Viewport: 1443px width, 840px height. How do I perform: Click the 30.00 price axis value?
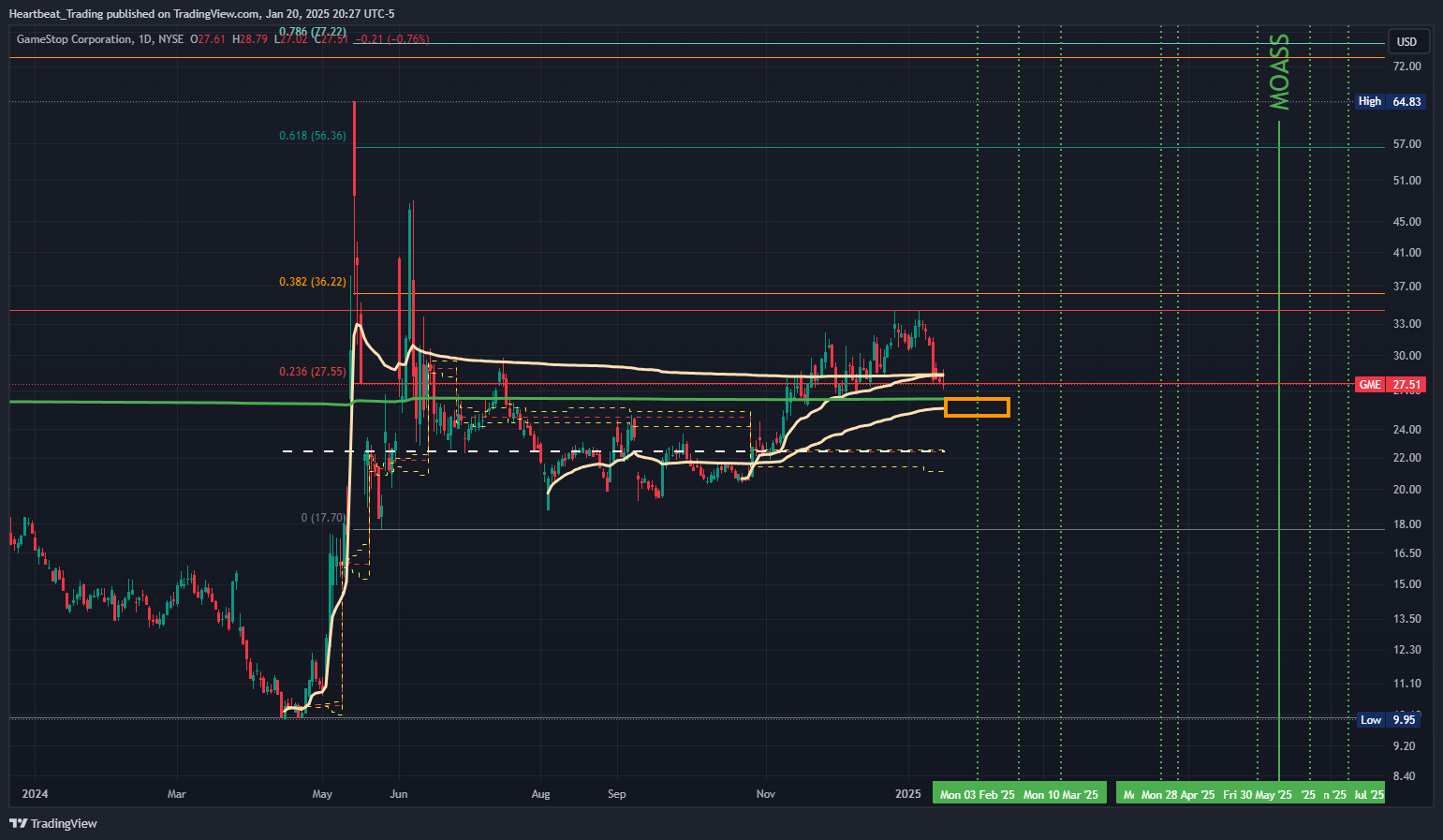click(x=1406, y=356)
